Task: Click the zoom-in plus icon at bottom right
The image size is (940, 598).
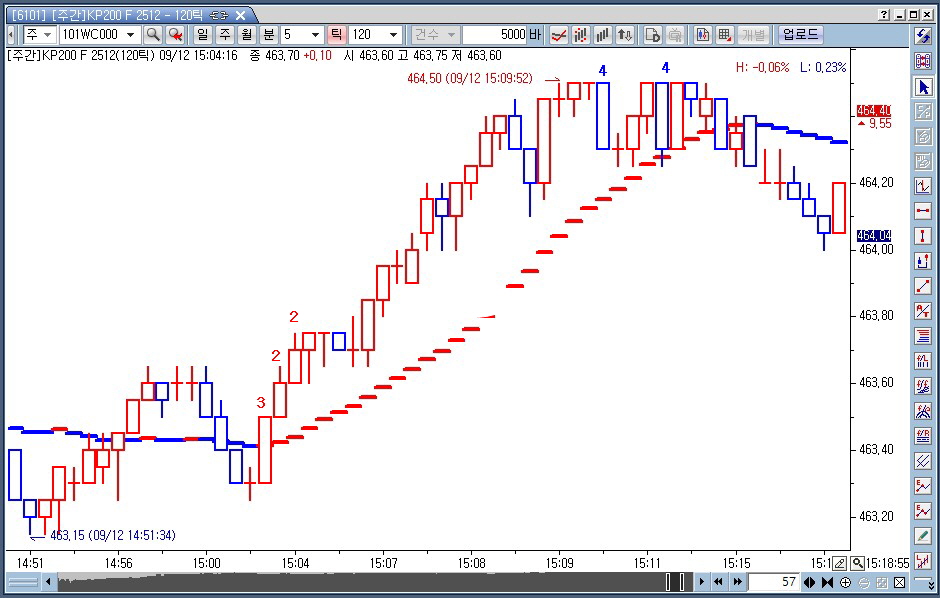Action: [x=846, y=583]
